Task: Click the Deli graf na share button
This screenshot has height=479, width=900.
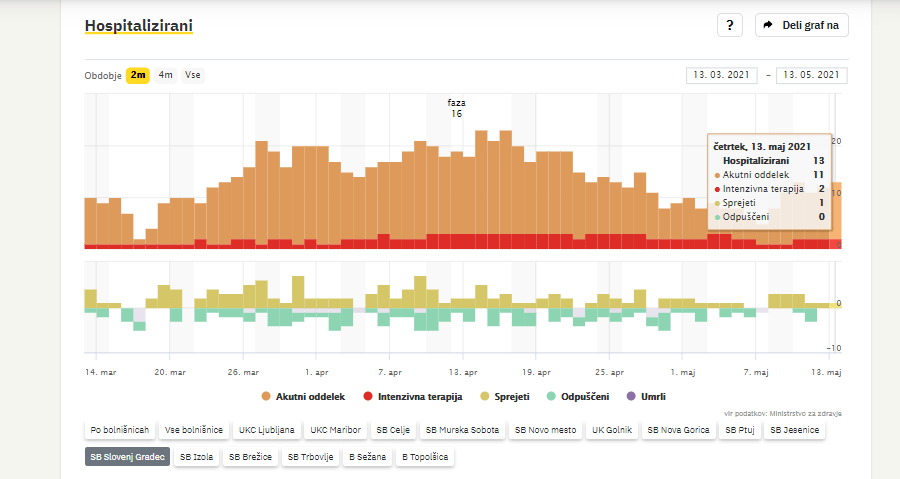Action: tap(801, 26)
